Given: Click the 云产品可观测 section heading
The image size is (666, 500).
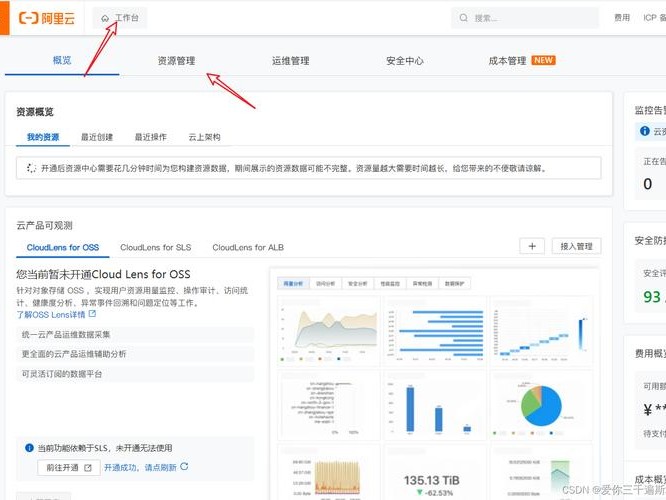Looking at the screenshot, I should [x=44, y=225].
